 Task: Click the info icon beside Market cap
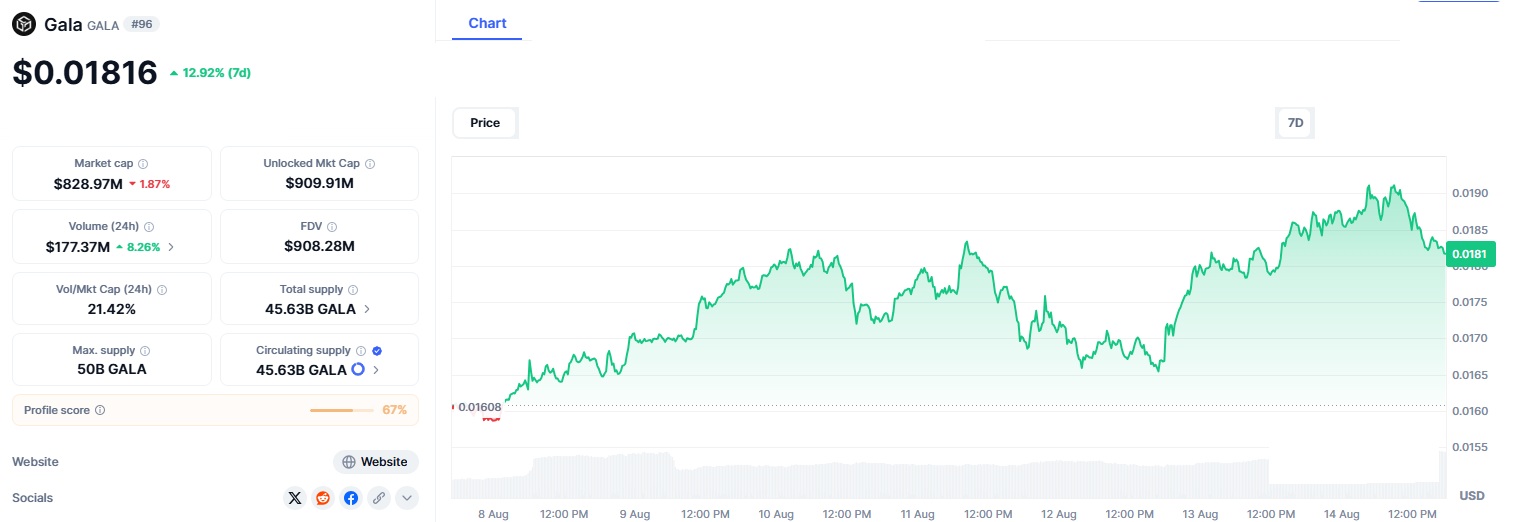pyautogui.click(x=143, y=164)
